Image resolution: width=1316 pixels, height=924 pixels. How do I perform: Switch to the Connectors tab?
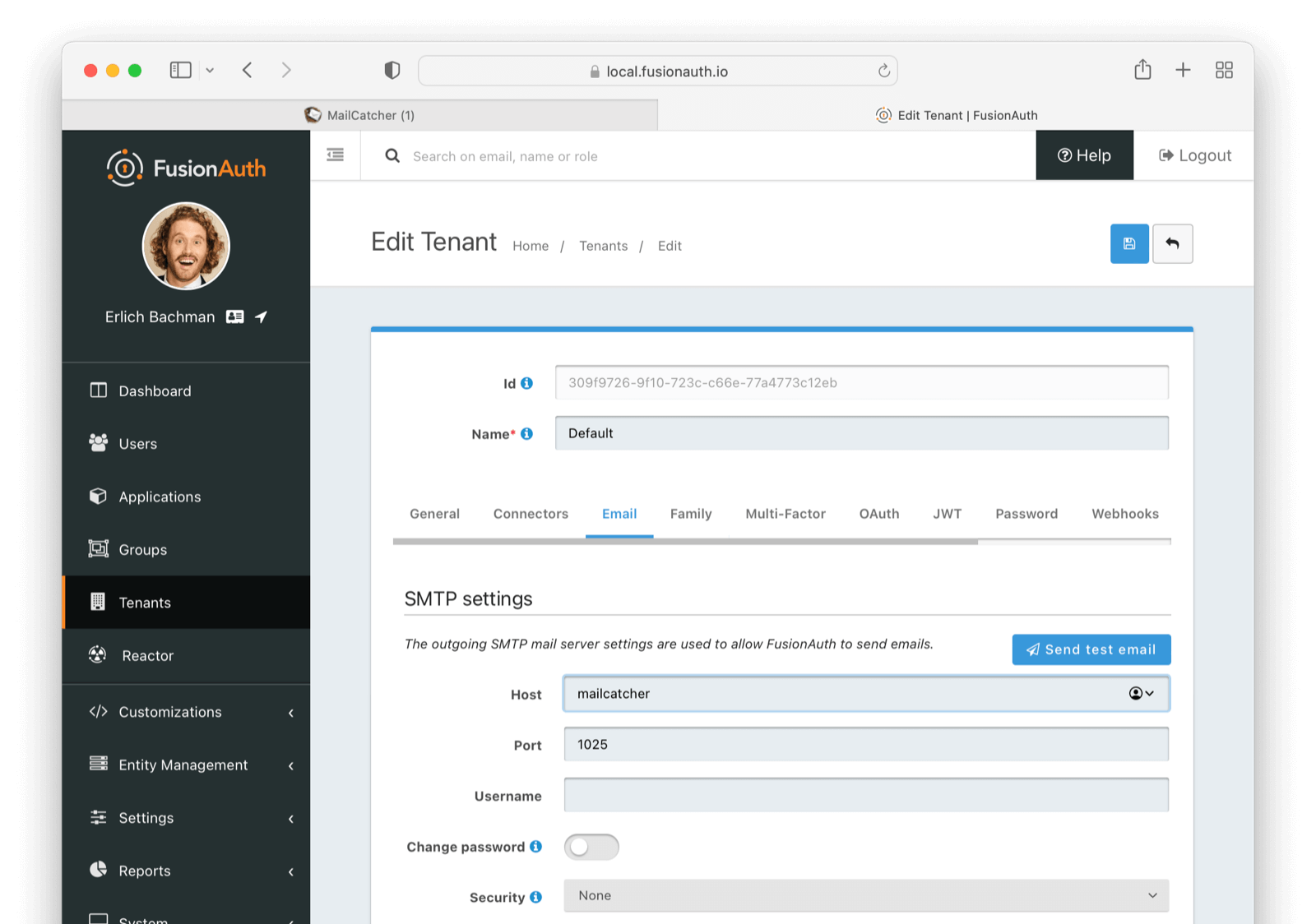pos(531,514)
